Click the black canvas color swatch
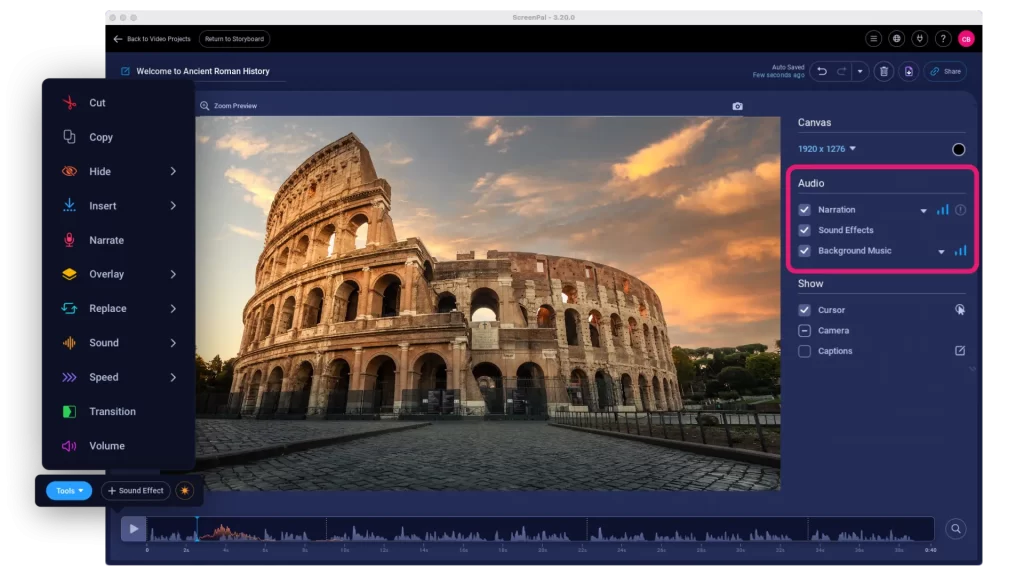 click(958, 150)
